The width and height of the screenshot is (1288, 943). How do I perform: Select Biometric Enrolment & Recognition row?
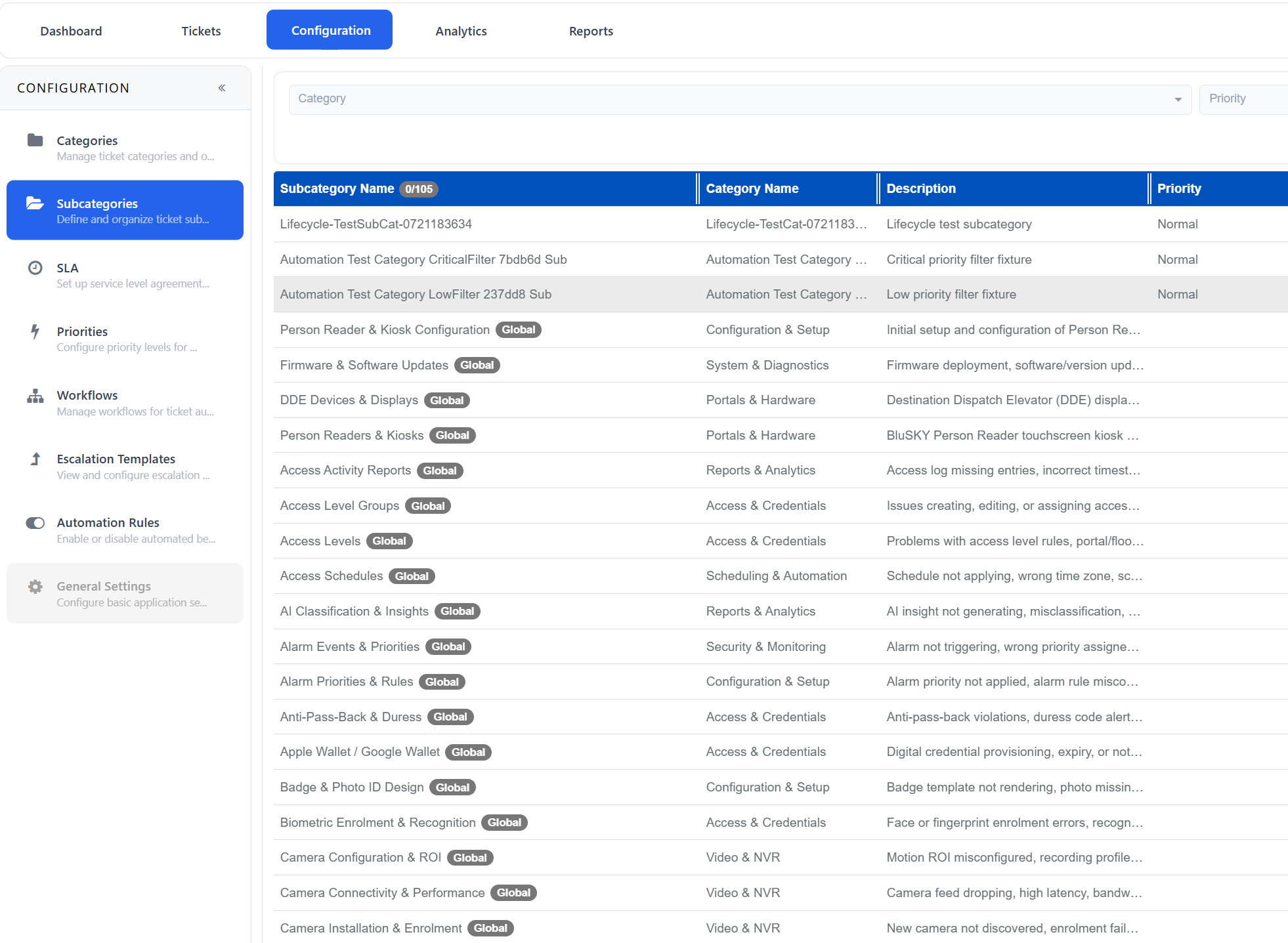click(x=781, y=823)
